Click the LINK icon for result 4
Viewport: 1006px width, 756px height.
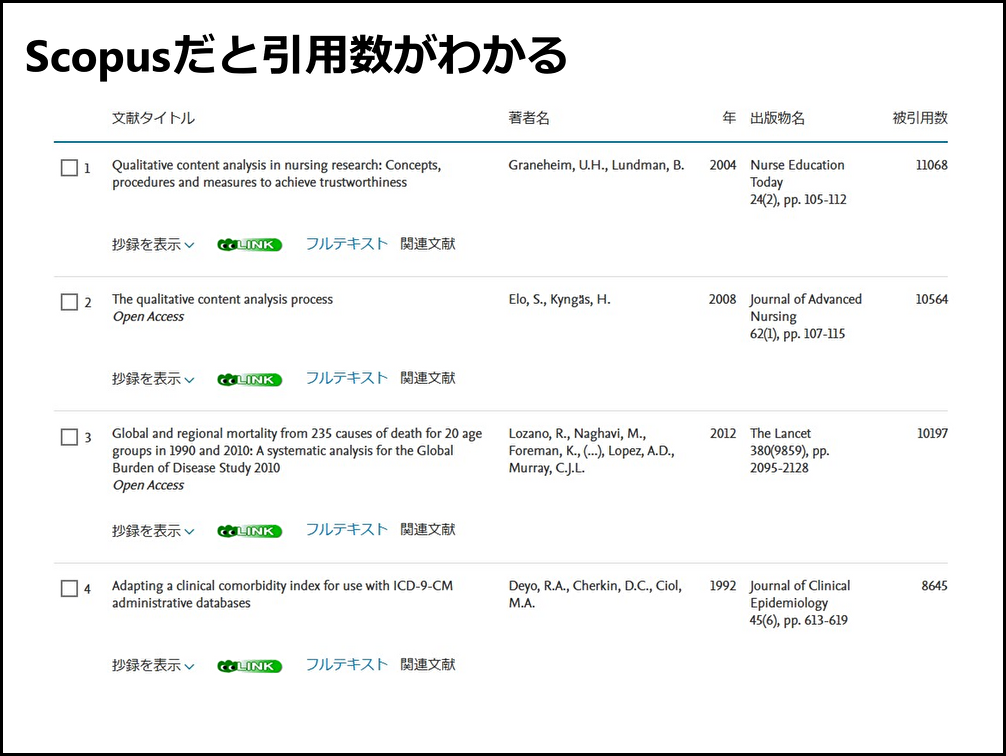tap(250, 666)
